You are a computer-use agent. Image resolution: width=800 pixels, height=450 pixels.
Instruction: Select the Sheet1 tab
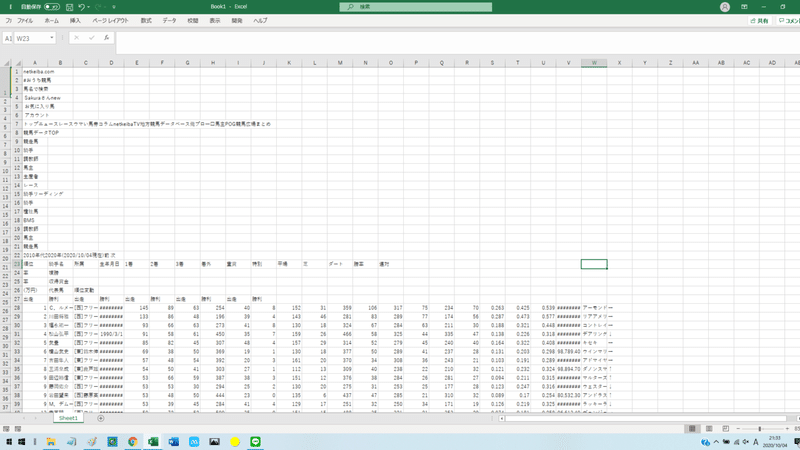pos(68,418)
